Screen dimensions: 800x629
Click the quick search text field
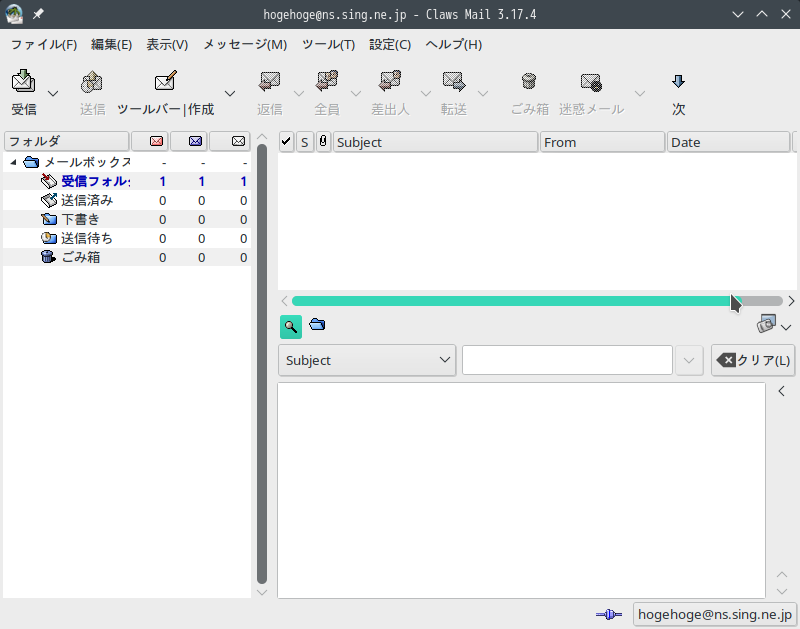tap(567, 360)
